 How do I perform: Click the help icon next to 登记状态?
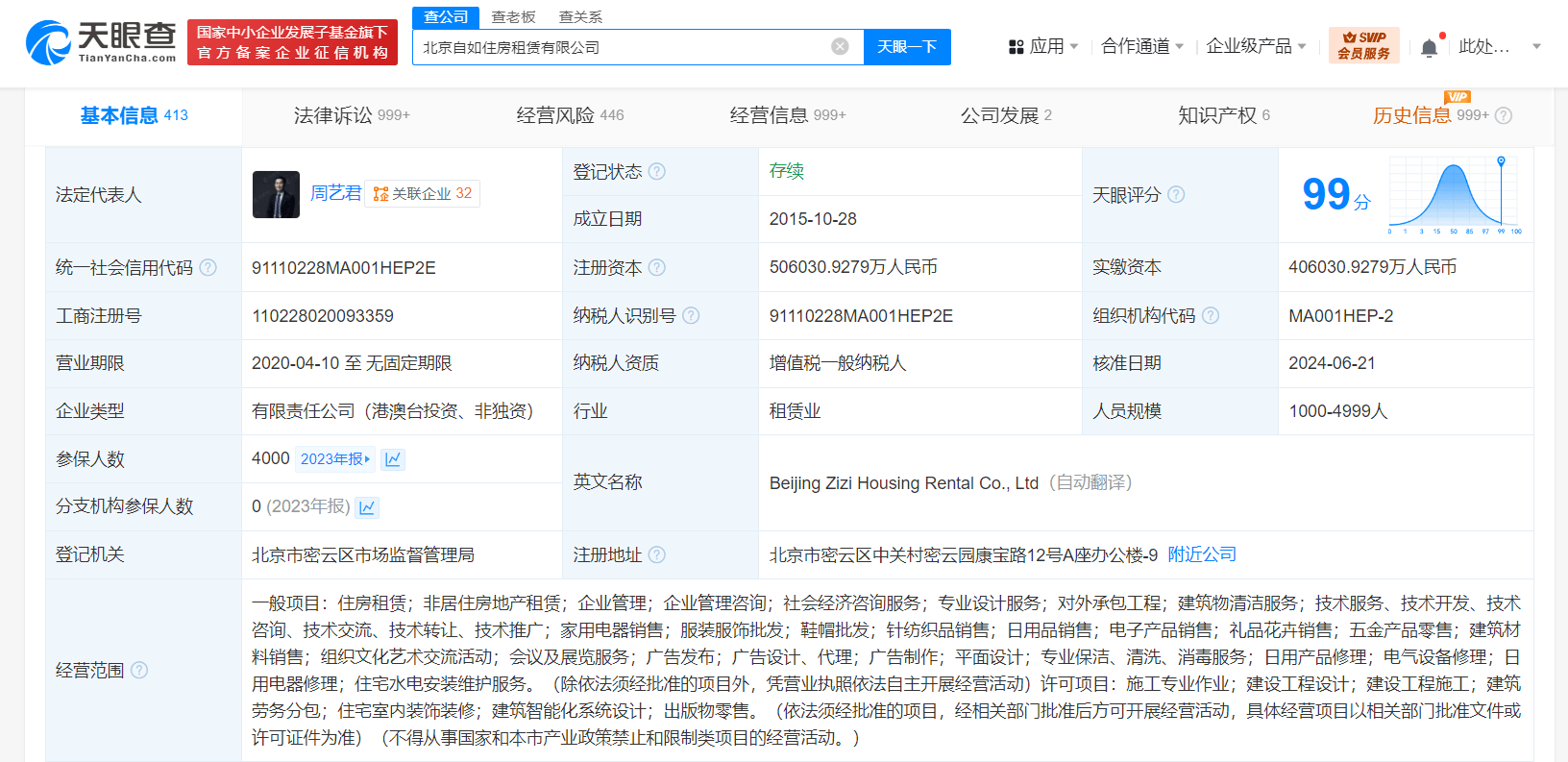(657, 171)
